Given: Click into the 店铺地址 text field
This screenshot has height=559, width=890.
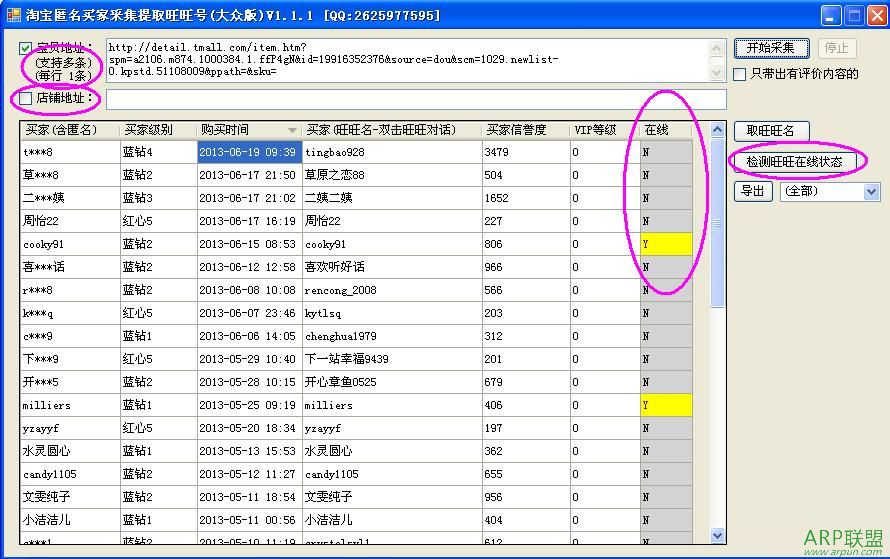Looking at the screenshot, I should coord(415,99).
